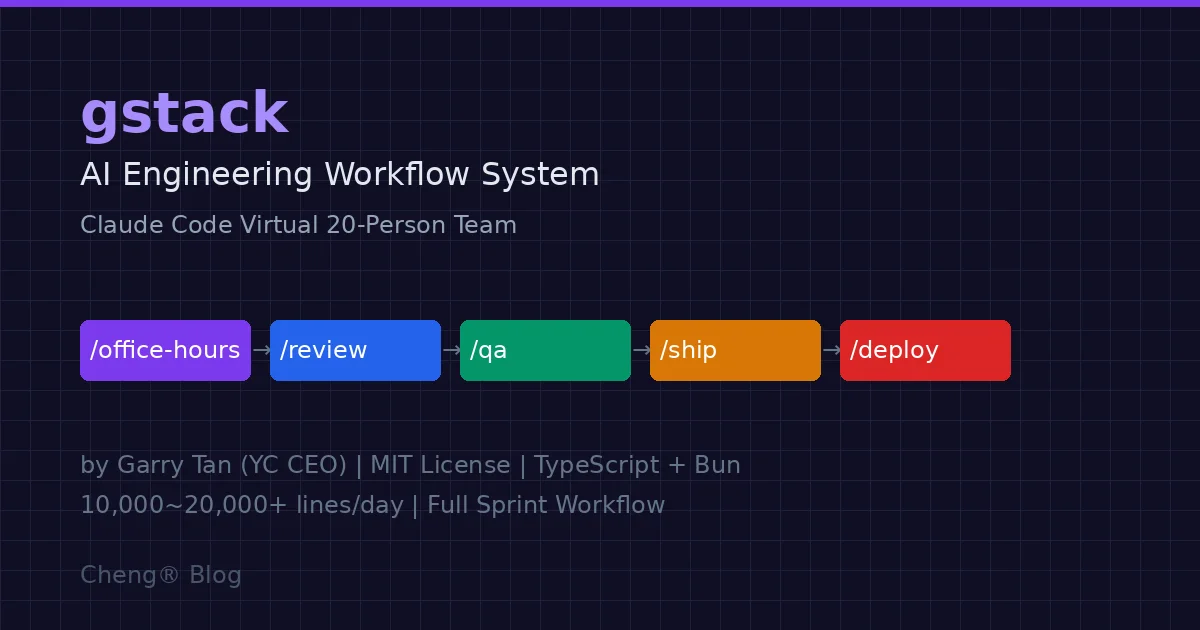Click the "Cheng® Blog" text
The height and width of the screenshot is (630, 1200).
click(161, 575)
